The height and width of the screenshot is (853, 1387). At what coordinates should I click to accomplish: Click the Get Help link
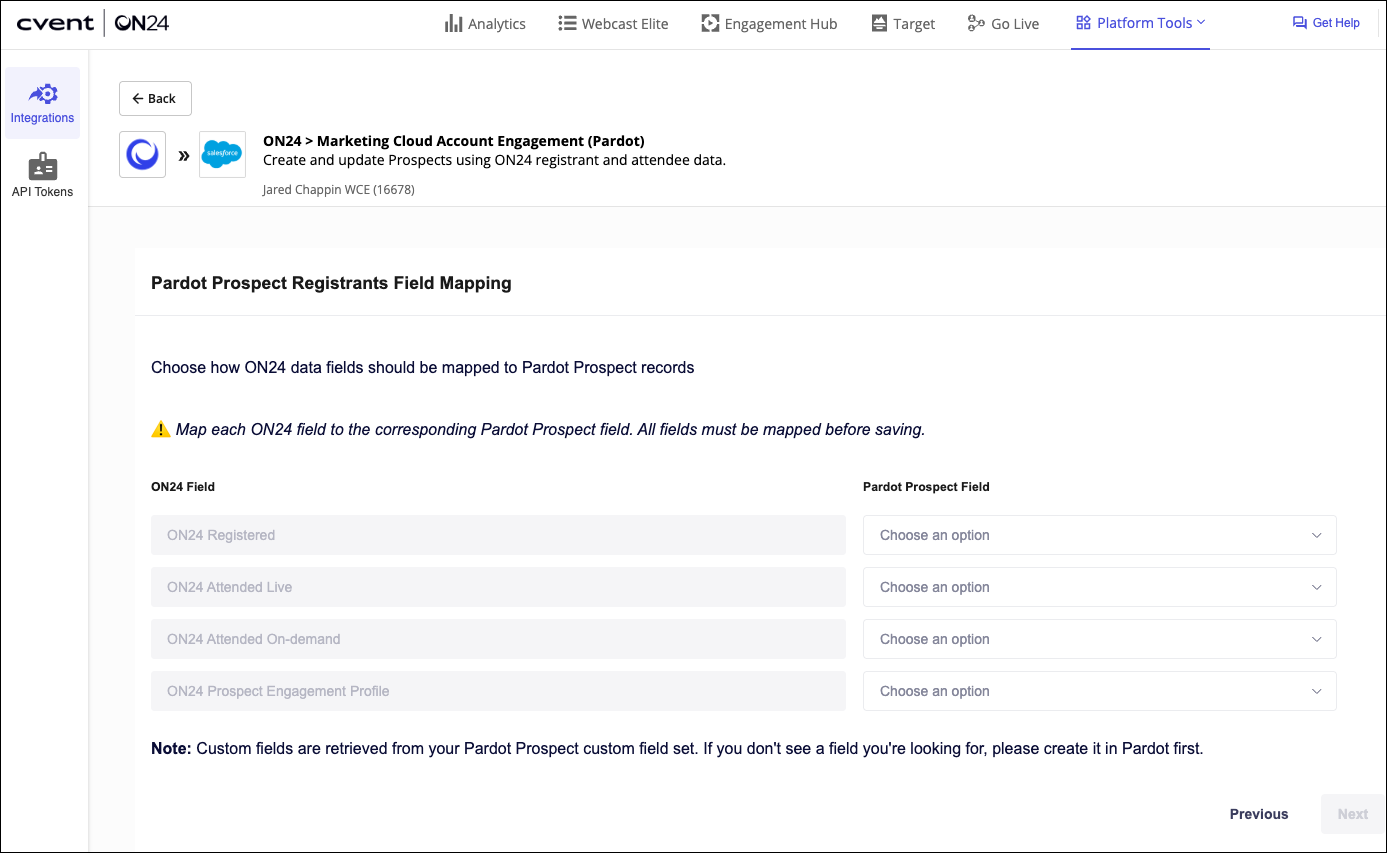tap(1326, 23)
